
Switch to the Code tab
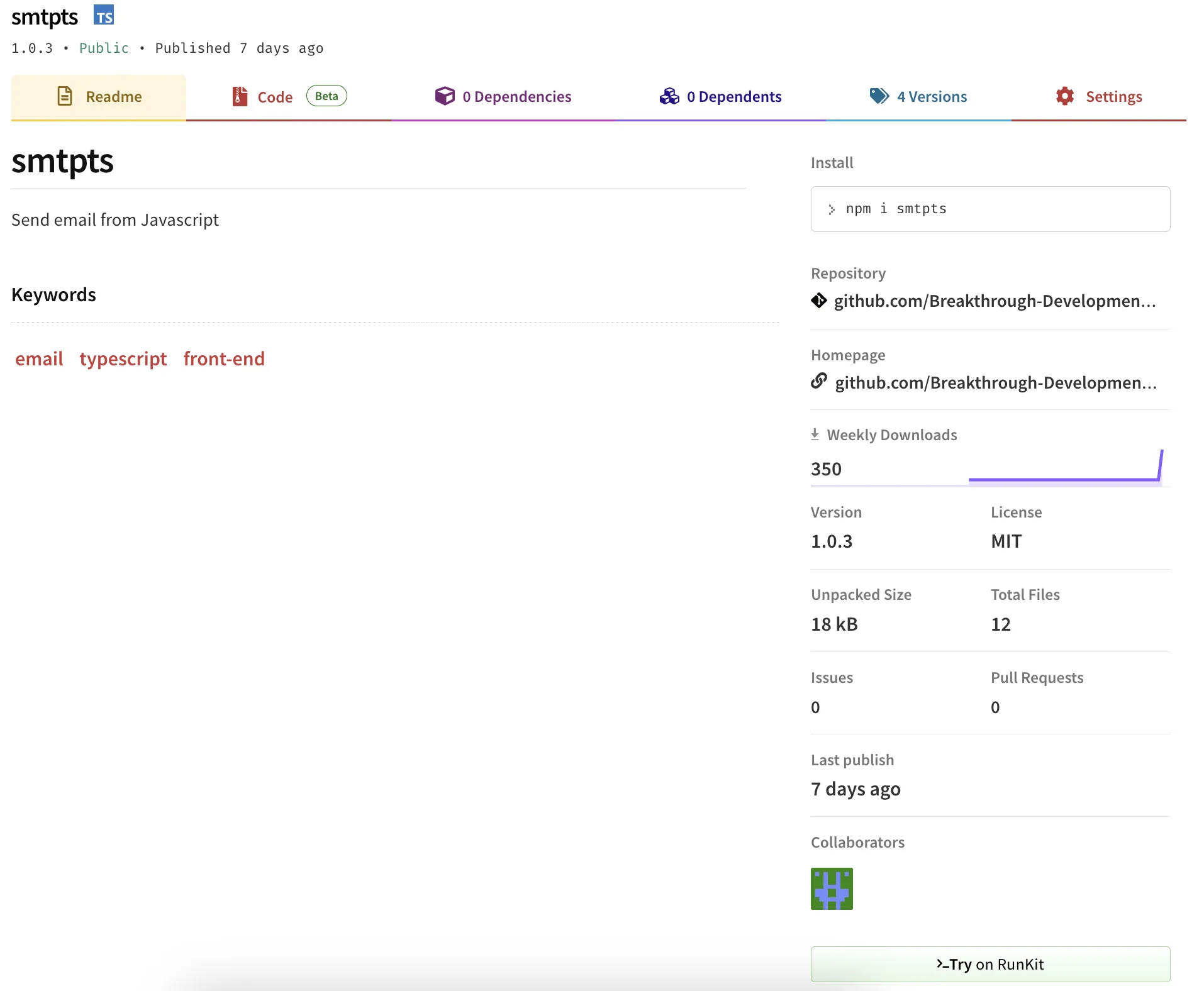[x=274, y=96]
